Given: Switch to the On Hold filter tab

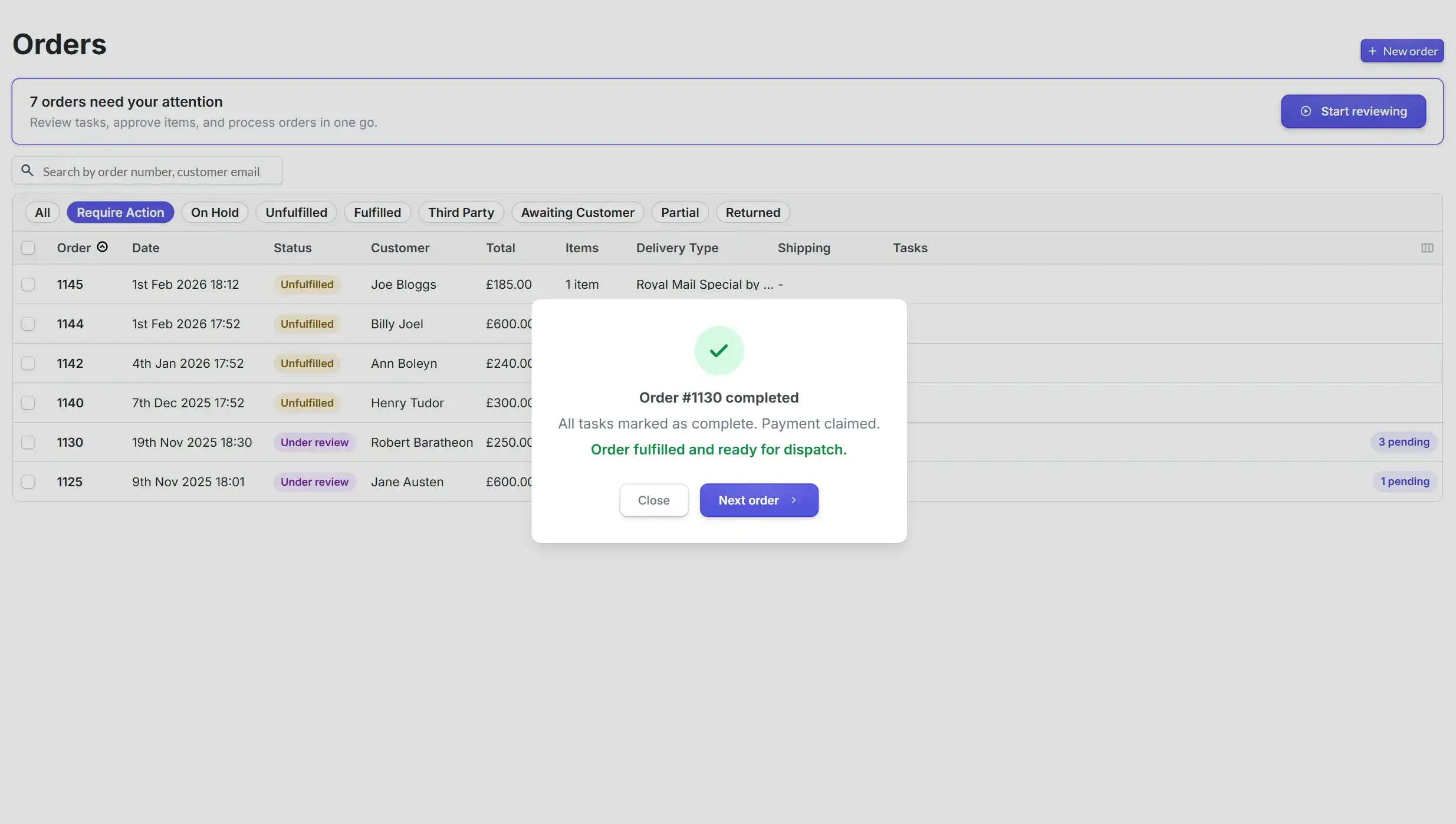Looking at the screenshot, I should click(x=215, y=212).
